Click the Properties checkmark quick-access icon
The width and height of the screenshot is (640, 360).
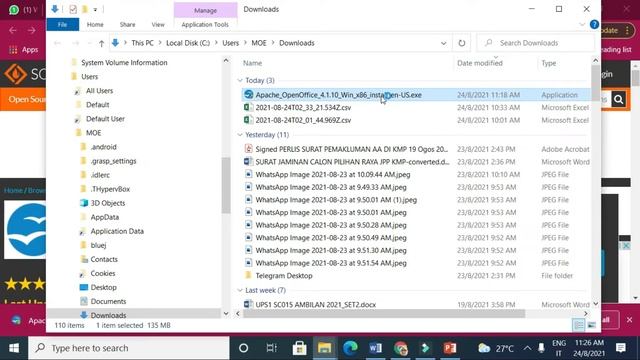(x=73, y=9)
